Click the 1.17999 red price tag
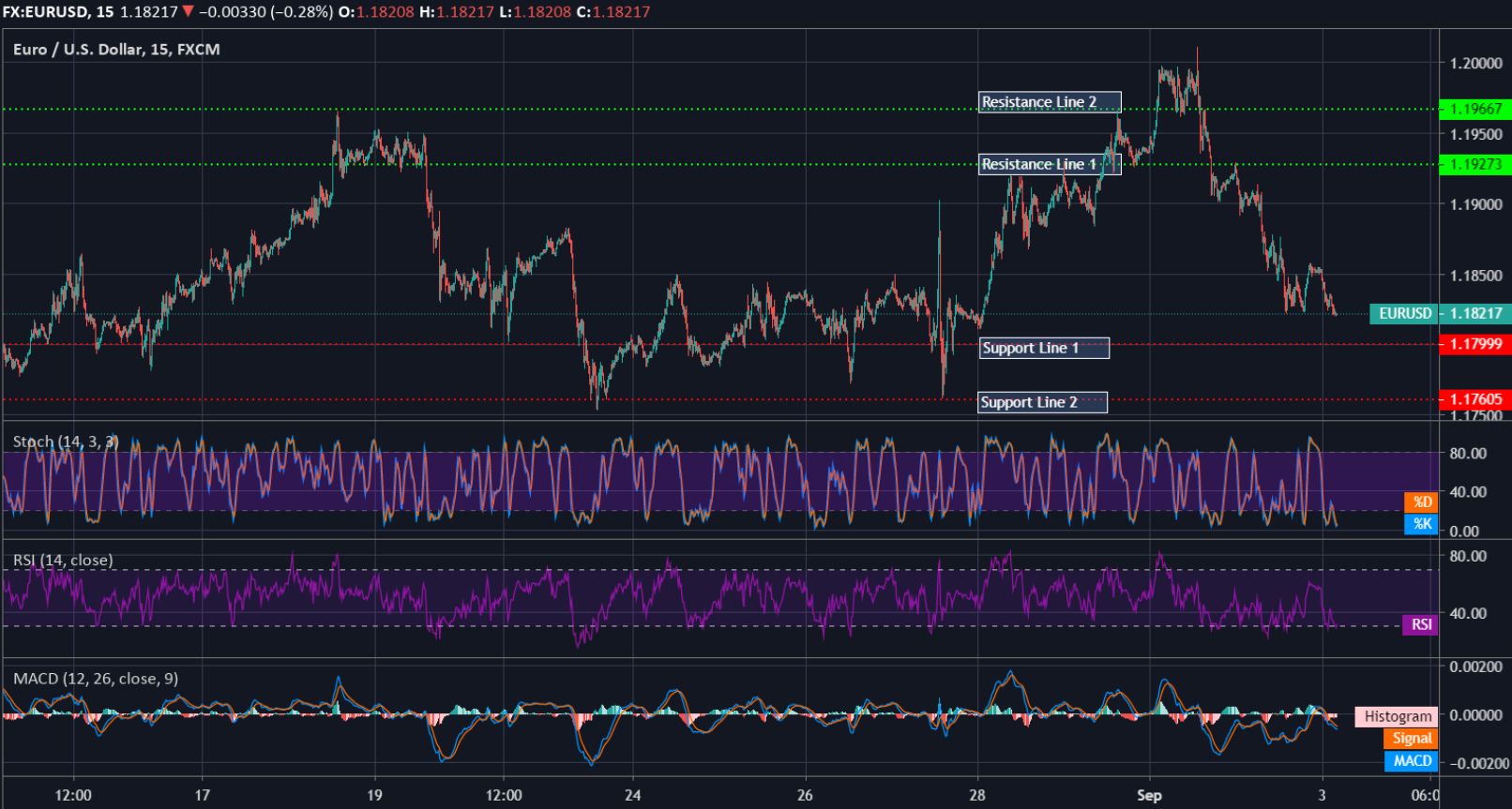Screen dimensions: 1512x809 pos(1474,344)
